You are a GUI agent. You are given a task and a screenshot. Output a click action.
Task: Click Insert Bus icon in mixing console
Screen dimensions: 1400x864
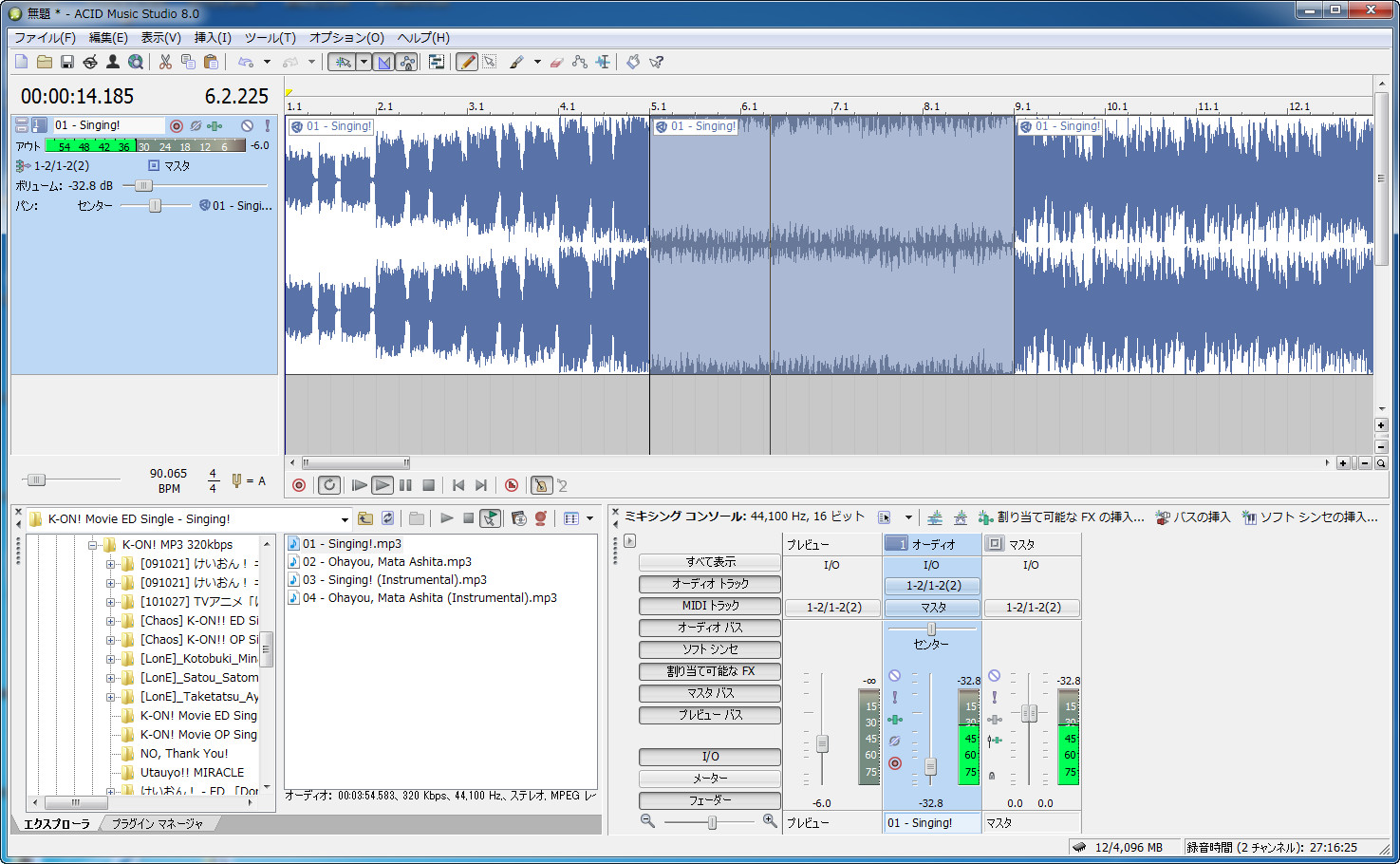[1163, 517]
